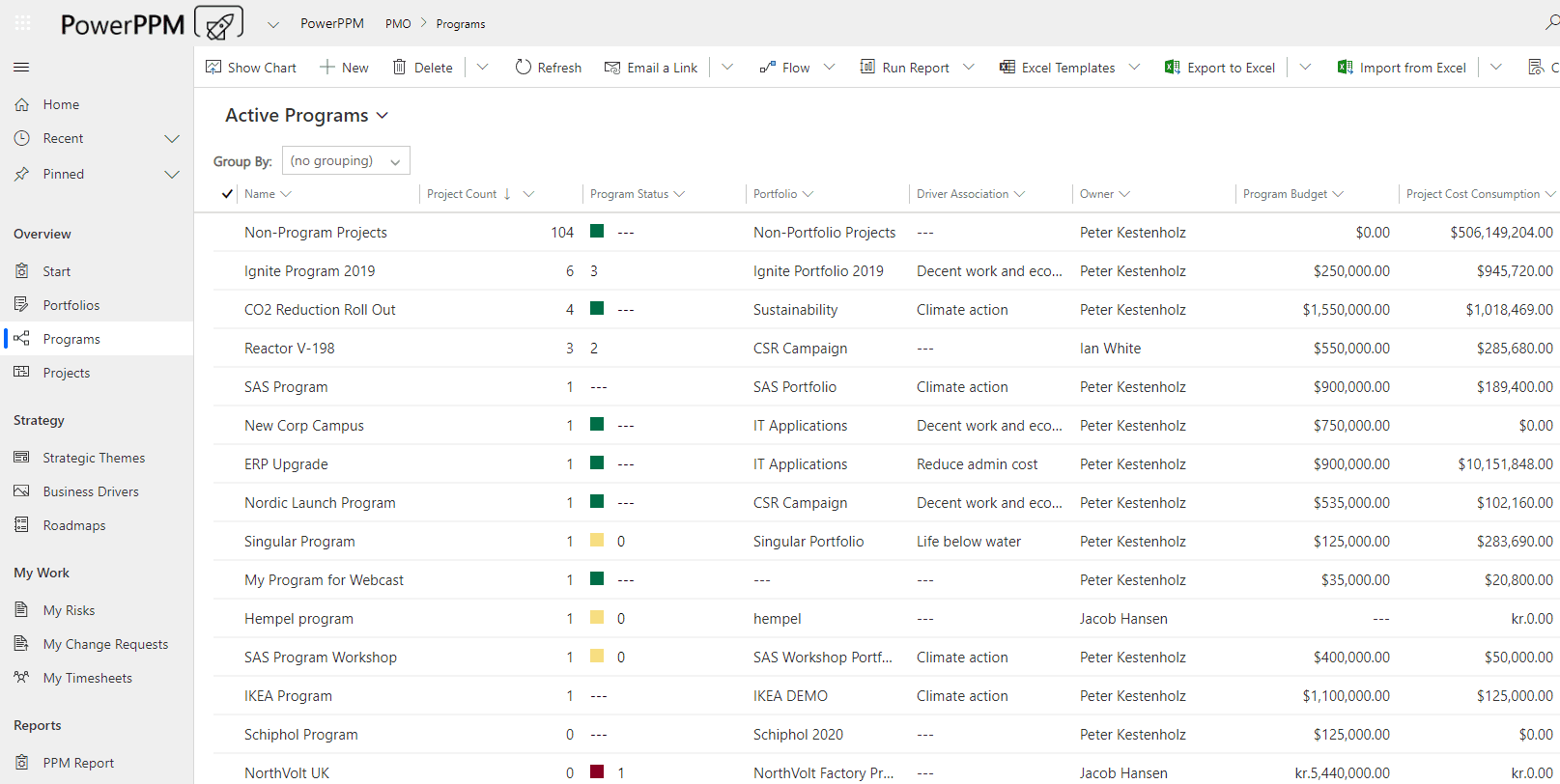This screenshot has height=784, width=1560.
Task: Click the Sustainability portfolio cell
Action: [795, 310]
